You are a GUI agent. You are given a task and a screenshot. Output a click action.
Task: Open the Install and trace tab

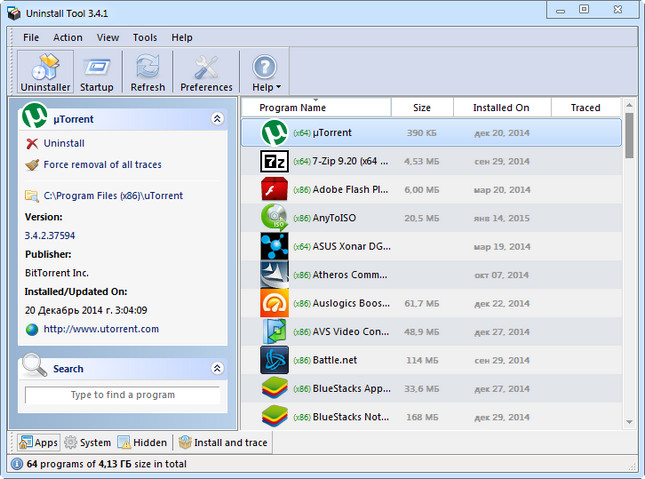223,442
